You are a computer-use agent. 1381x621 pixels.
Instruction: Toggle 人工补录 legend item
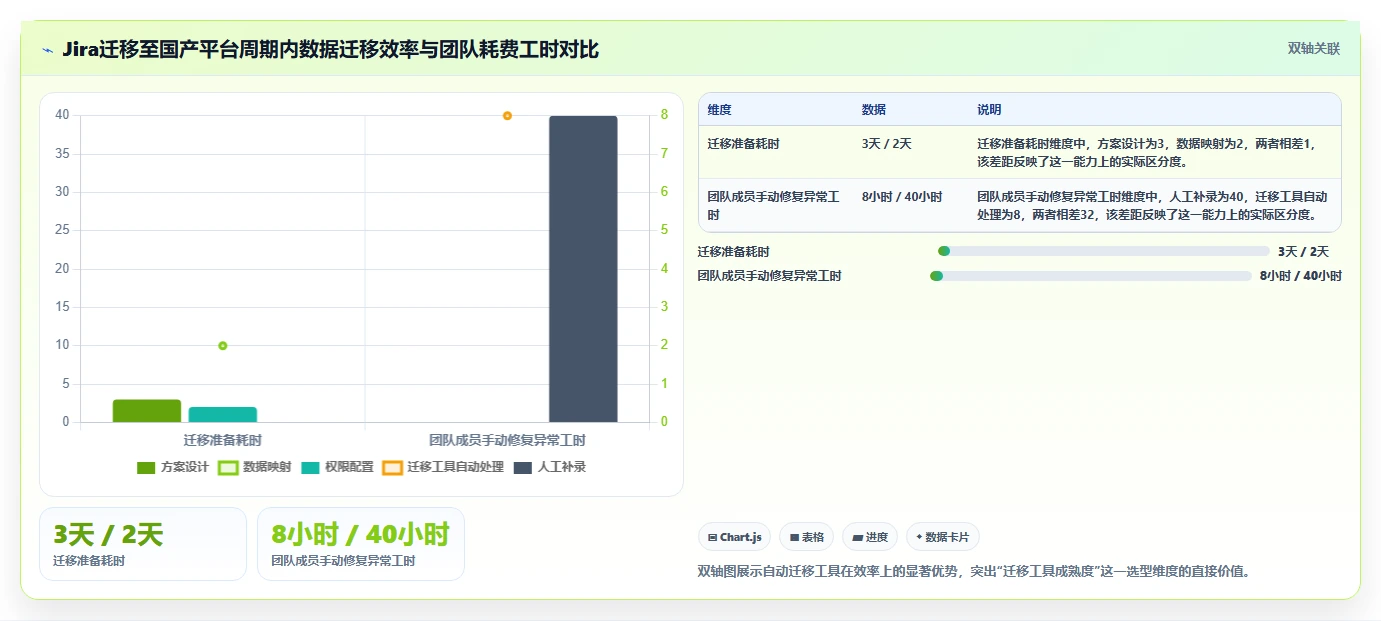point(549,467)
